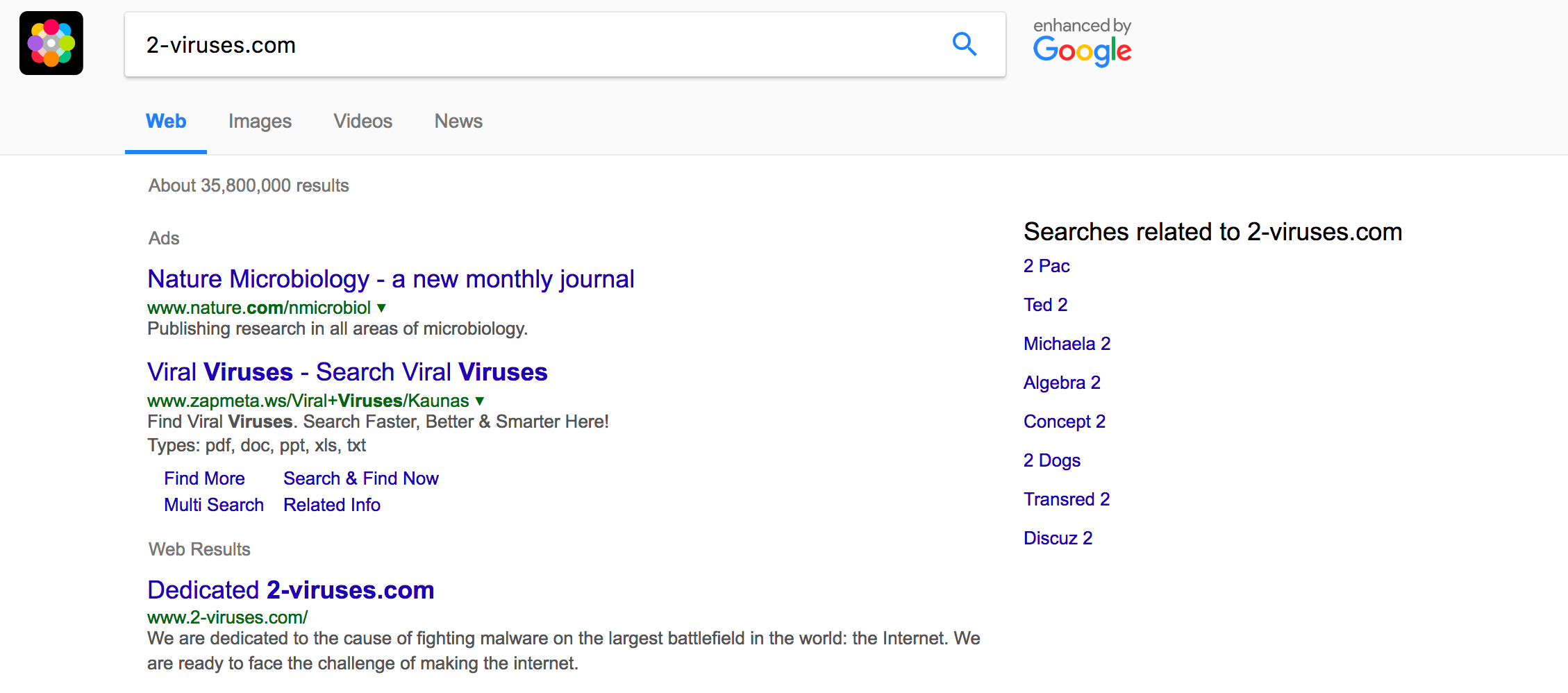Open the Nature Microbiology ad link

(x=390, y=279)
